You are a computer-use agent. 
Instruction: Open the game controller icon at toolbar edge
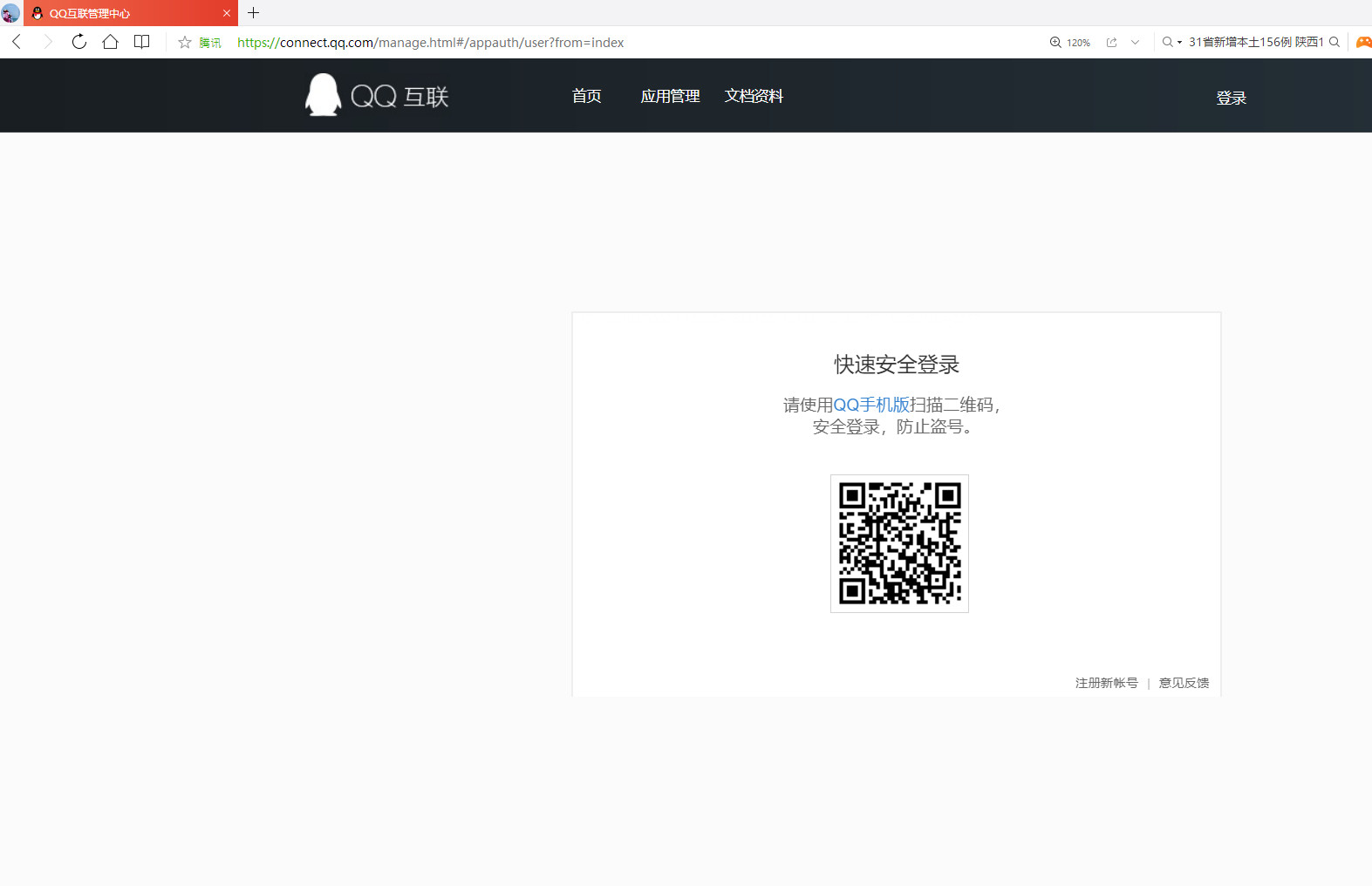tap(1364, 42)
